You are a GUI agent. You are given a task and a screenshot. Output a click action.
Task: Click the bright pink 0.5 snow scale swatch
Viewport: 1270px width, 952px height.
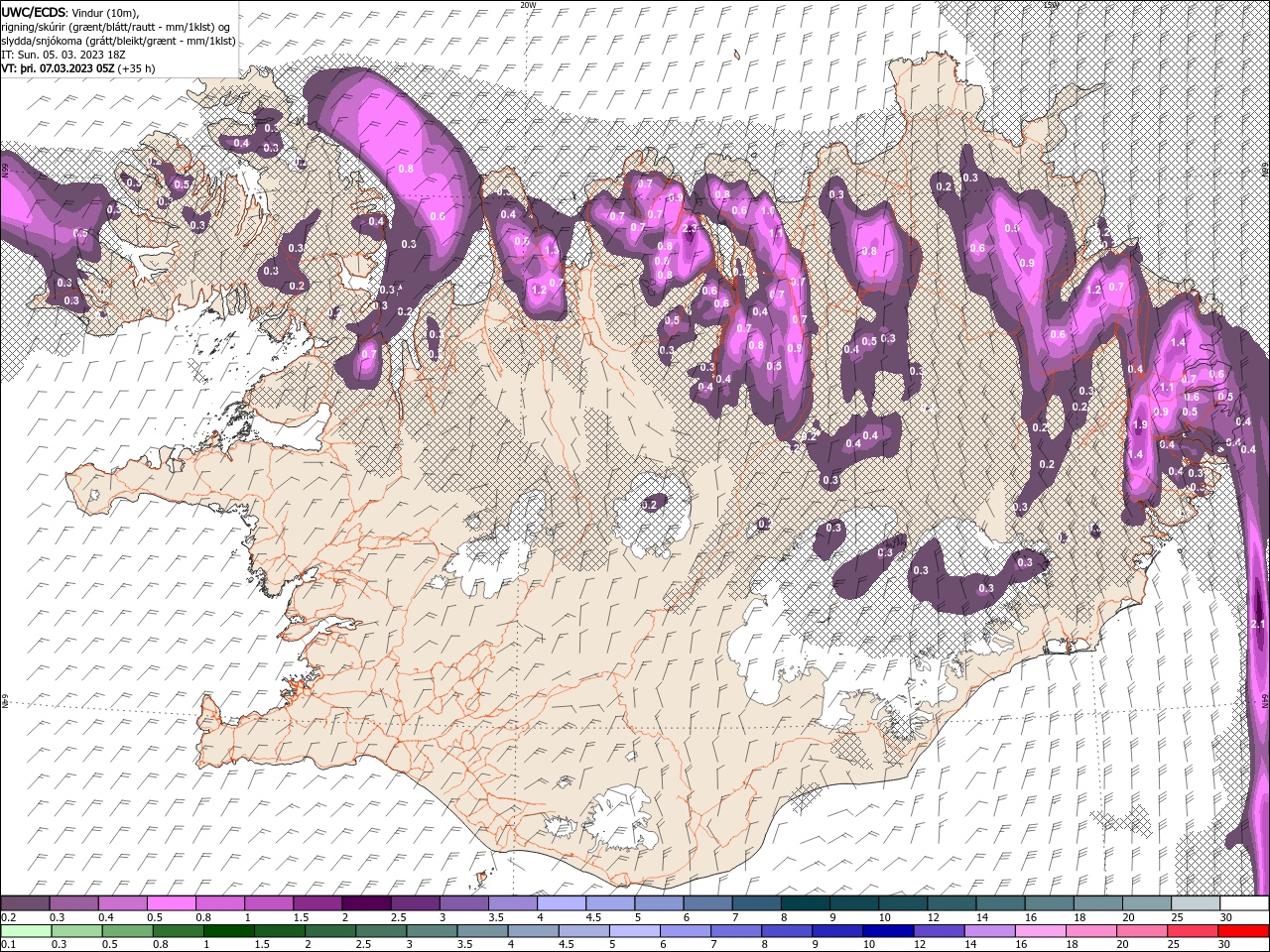click(x=171, y=903)
